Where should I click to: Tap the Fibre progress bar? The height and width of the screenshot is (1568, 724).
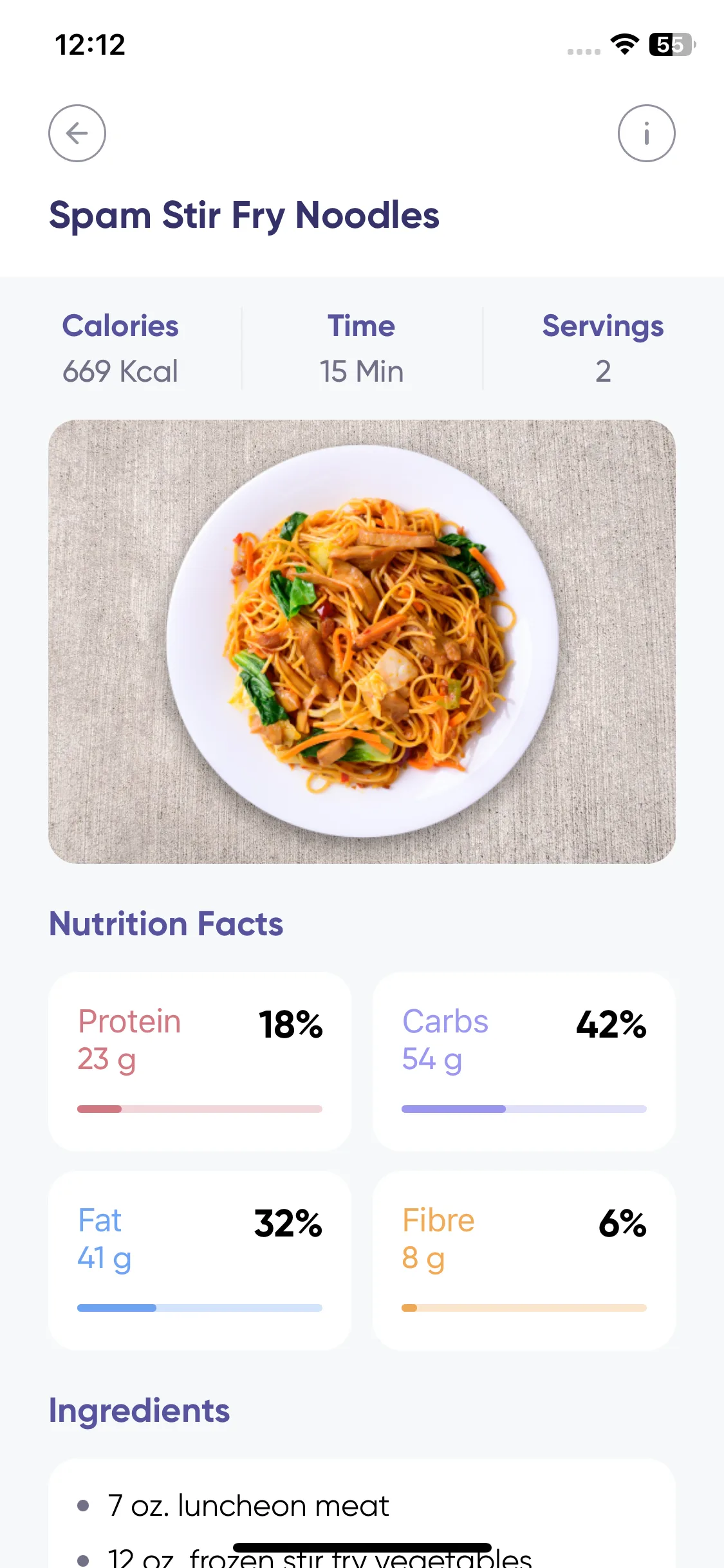click(x=524, y=1308)
